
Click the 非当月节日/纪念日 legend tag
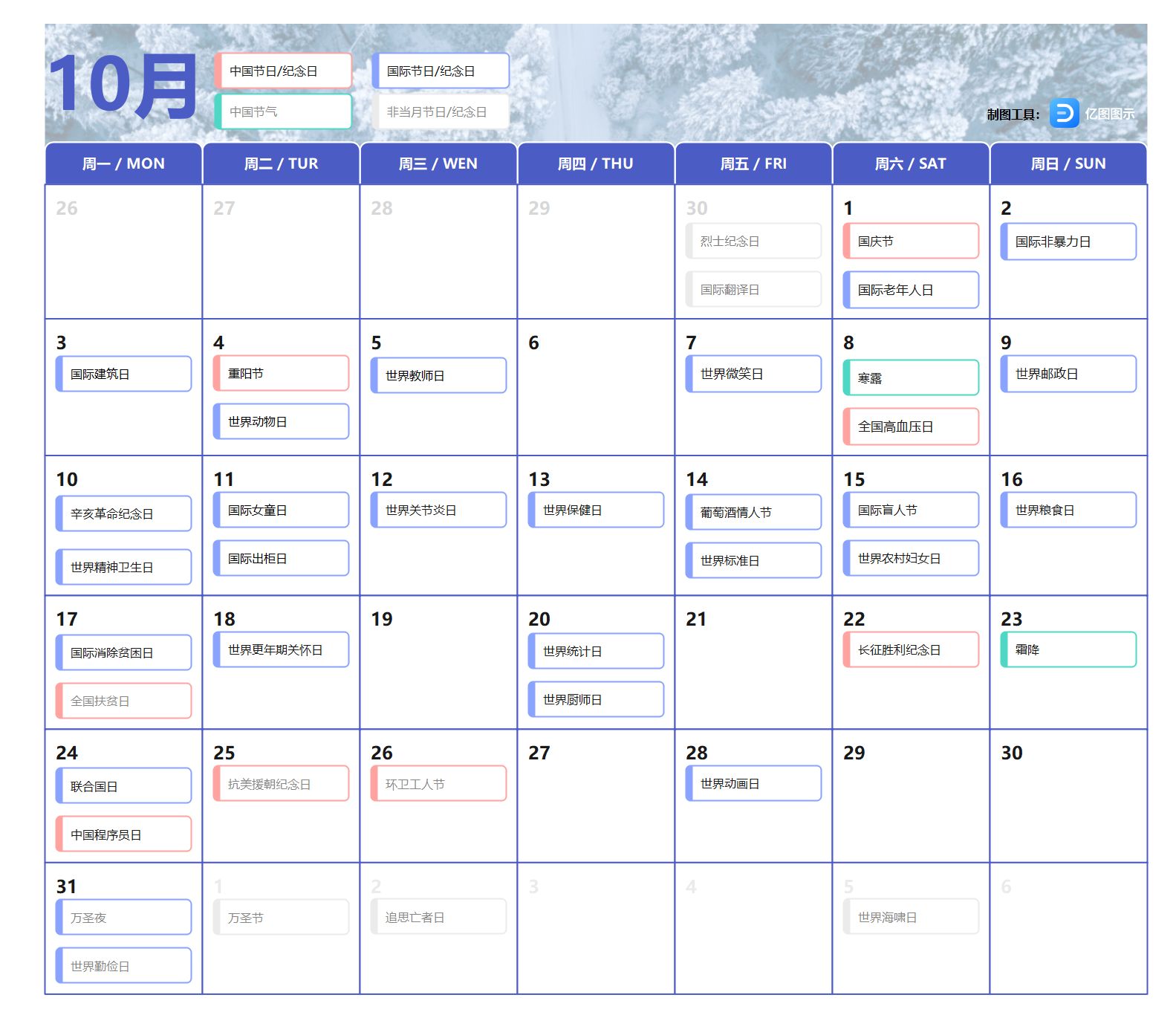441,112
